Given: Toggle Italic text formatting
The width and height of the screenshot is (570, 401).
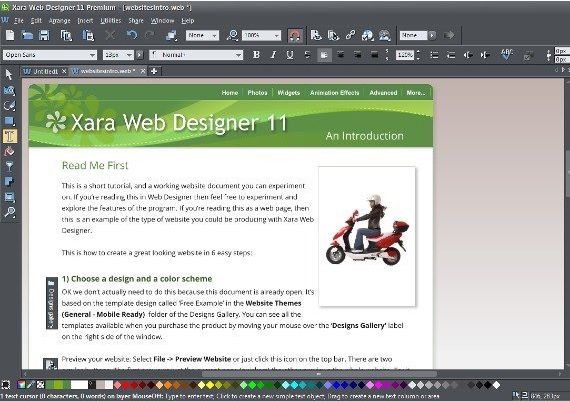Looking at the screenshot, I should click(273, 55).
